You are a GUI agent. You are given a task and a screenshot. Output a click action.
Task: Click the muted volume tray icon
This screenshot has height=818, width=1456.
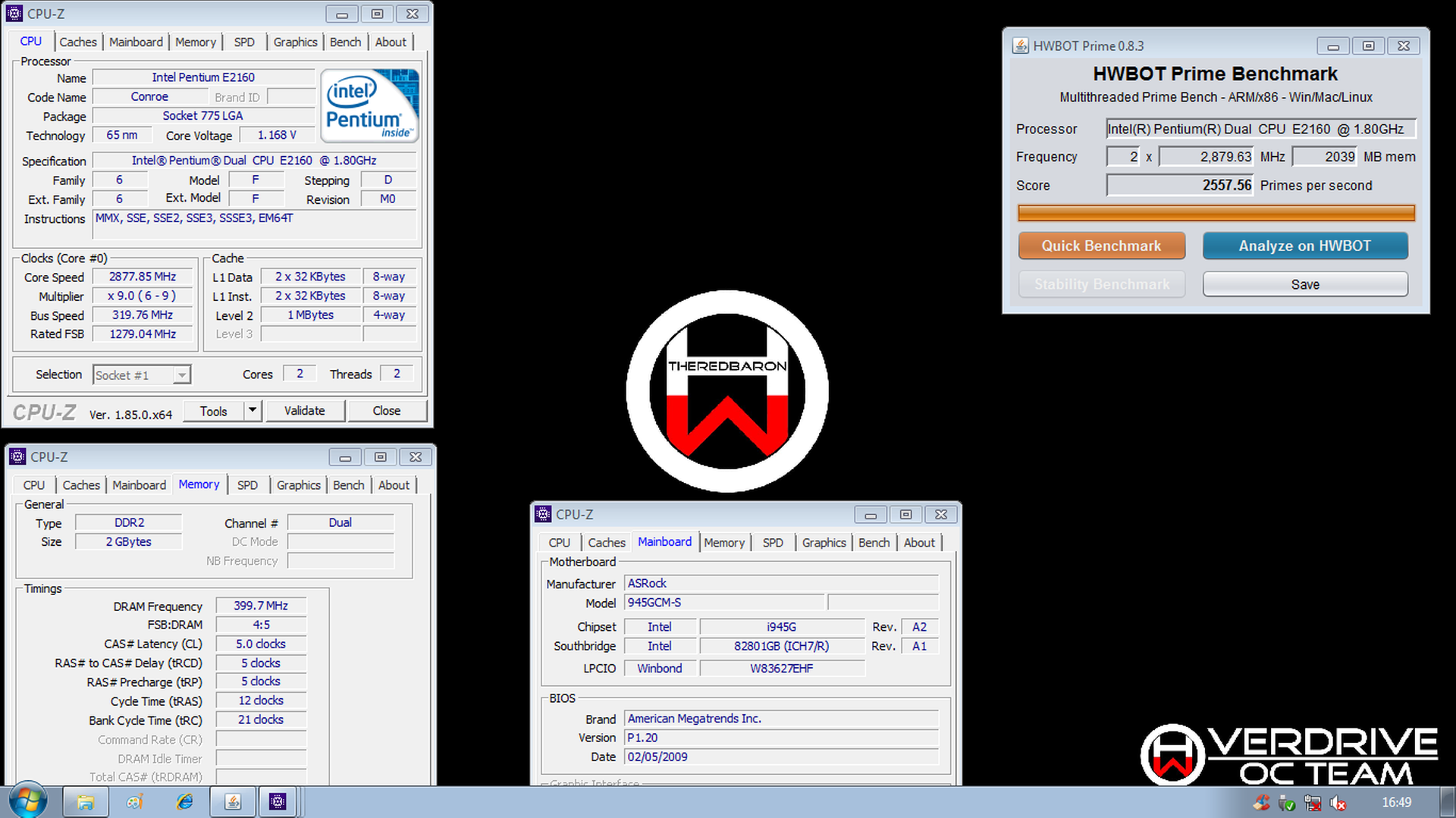1338,802
